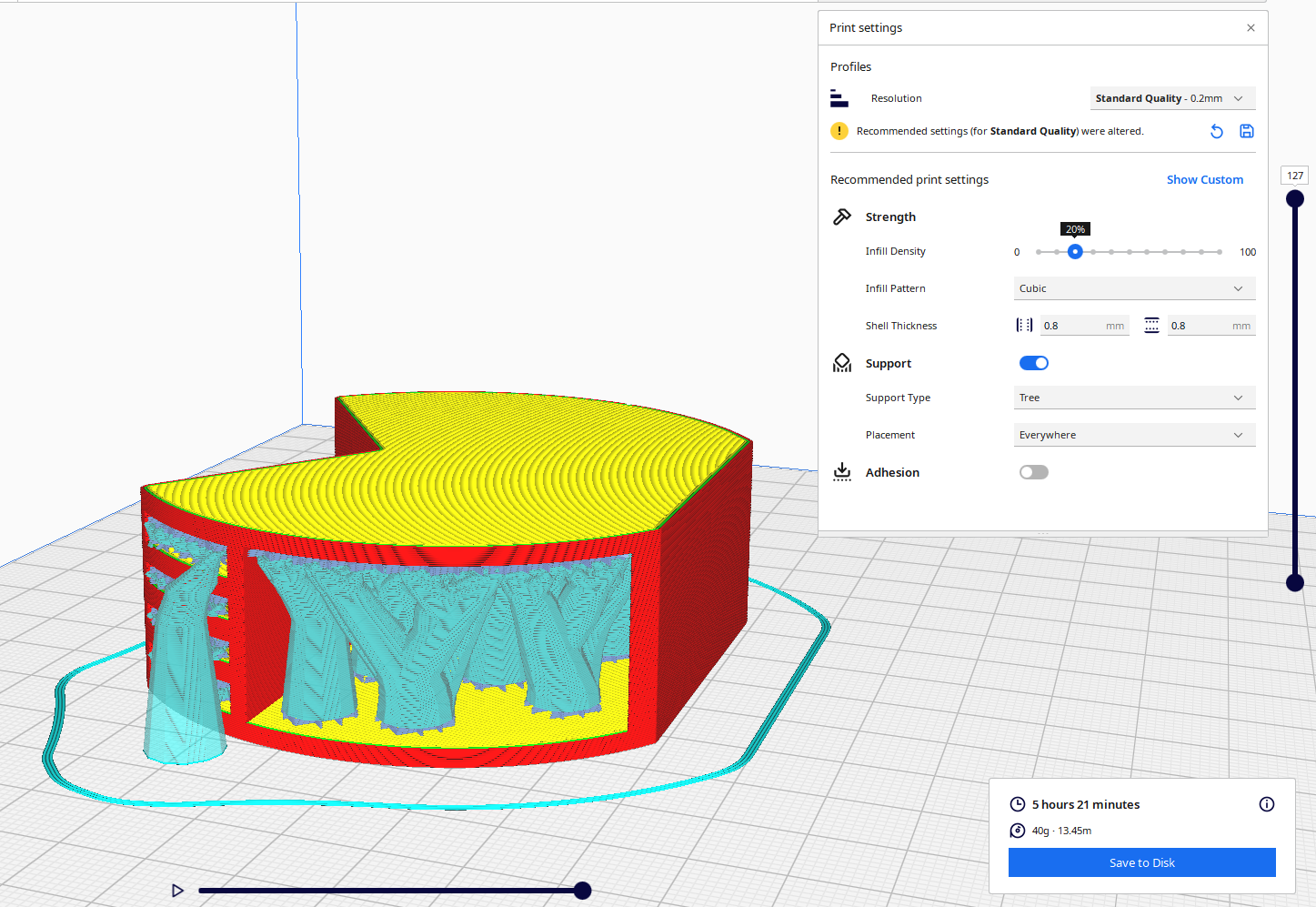
Task: Open the support Placement dropdown set to Everywhere
Action: [x=1134, y=435]
